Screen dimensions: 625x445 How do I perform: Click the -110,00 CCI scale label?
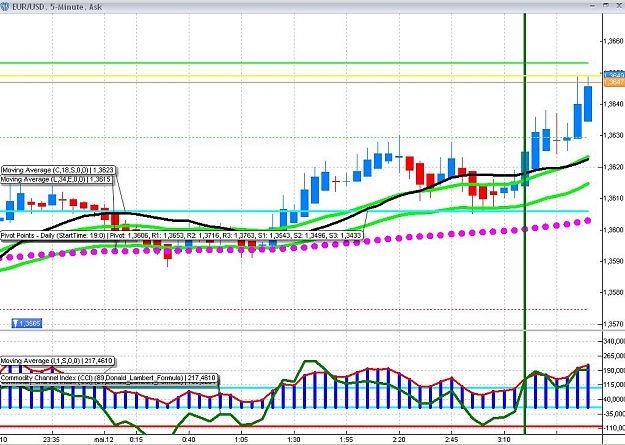(614, 428)
